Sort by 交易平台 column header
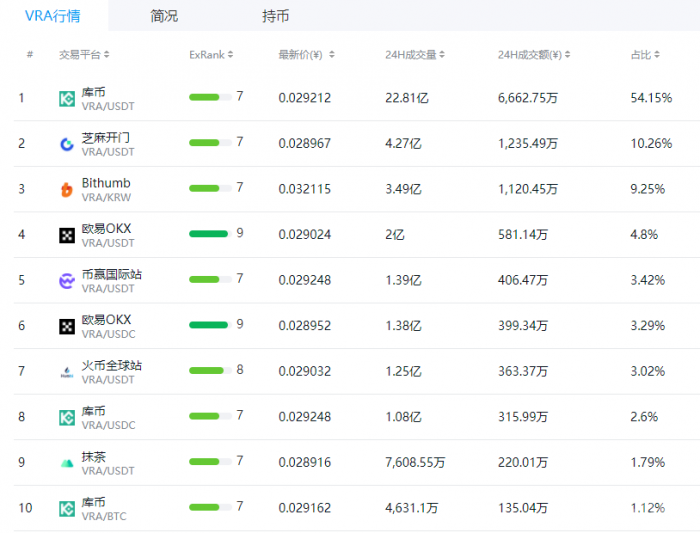The image size is (700, 533). [x=84, y=54]
